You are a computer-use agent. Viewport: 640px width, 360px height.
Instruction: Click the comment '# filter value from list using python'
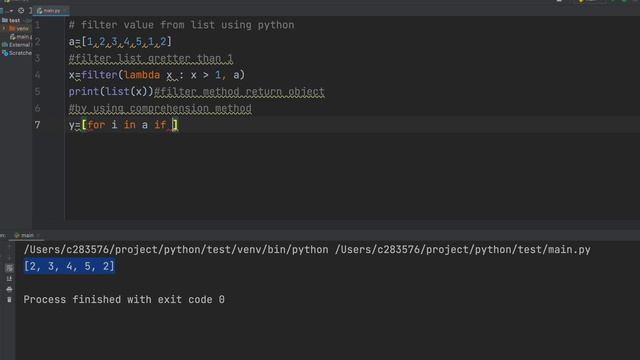[x=181, y=25]
